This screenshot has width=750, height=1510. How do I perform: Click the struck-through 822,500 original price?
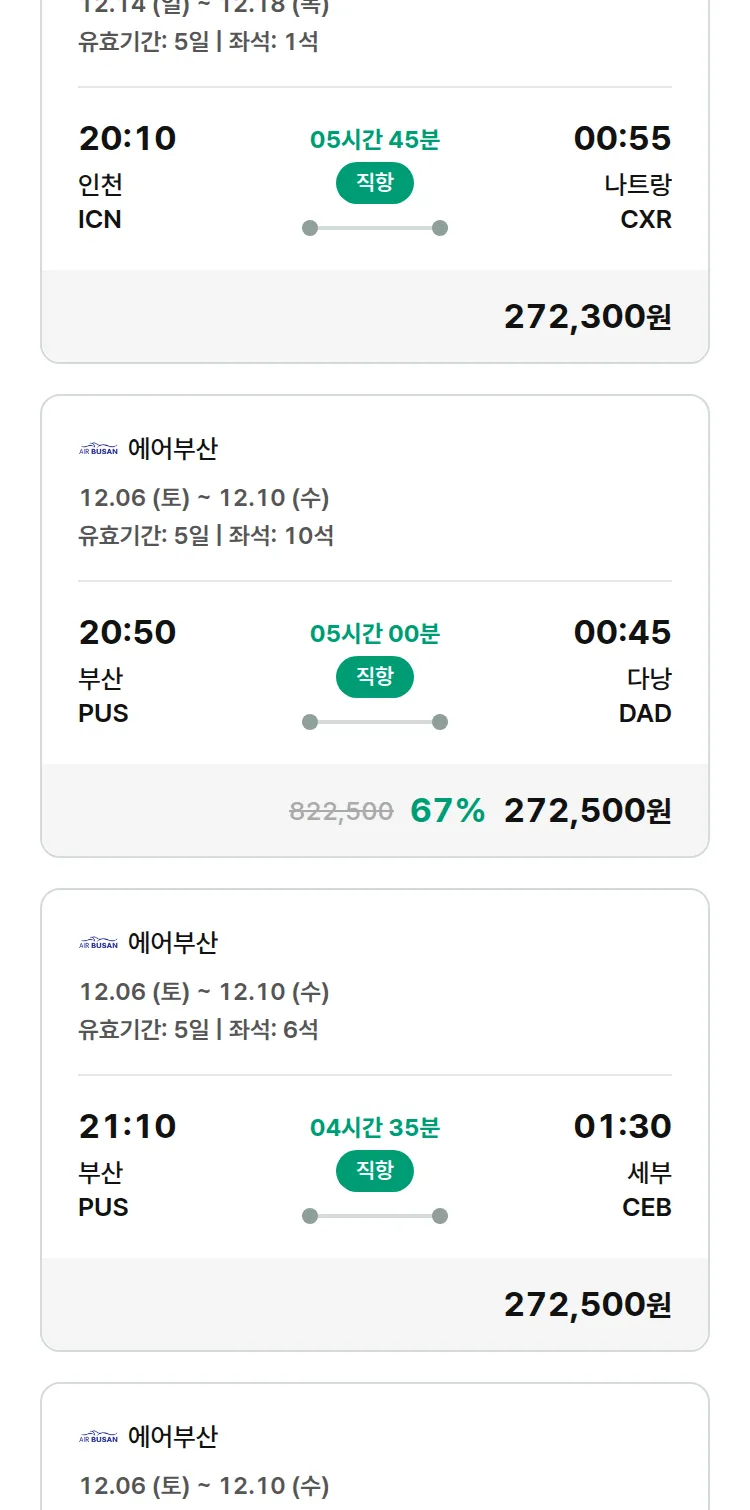341,811
